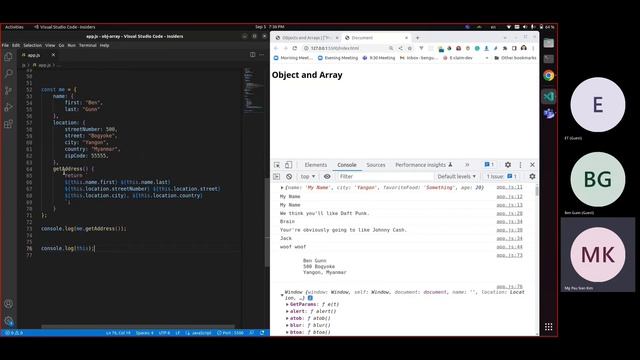Expand the GetParams function entry

click(287, 304)
